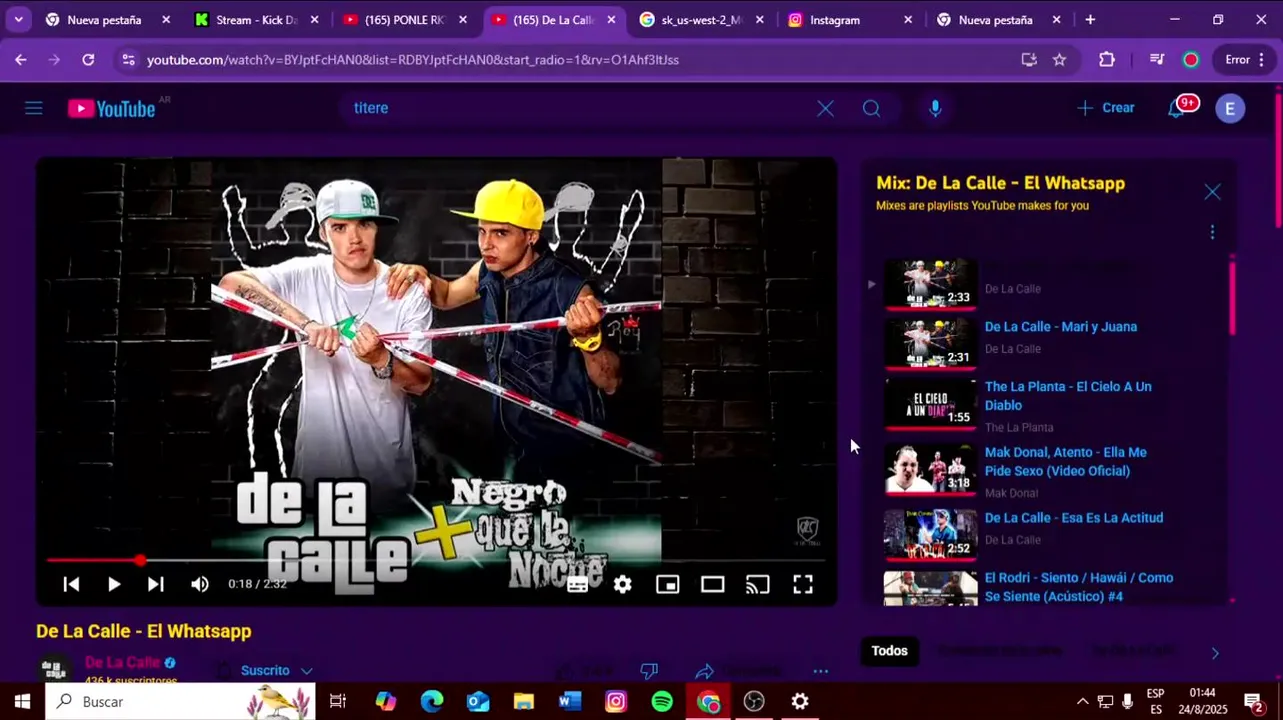
Task: Open the Mix playlist three-dot menu
Action: (x=1212, y=232)
